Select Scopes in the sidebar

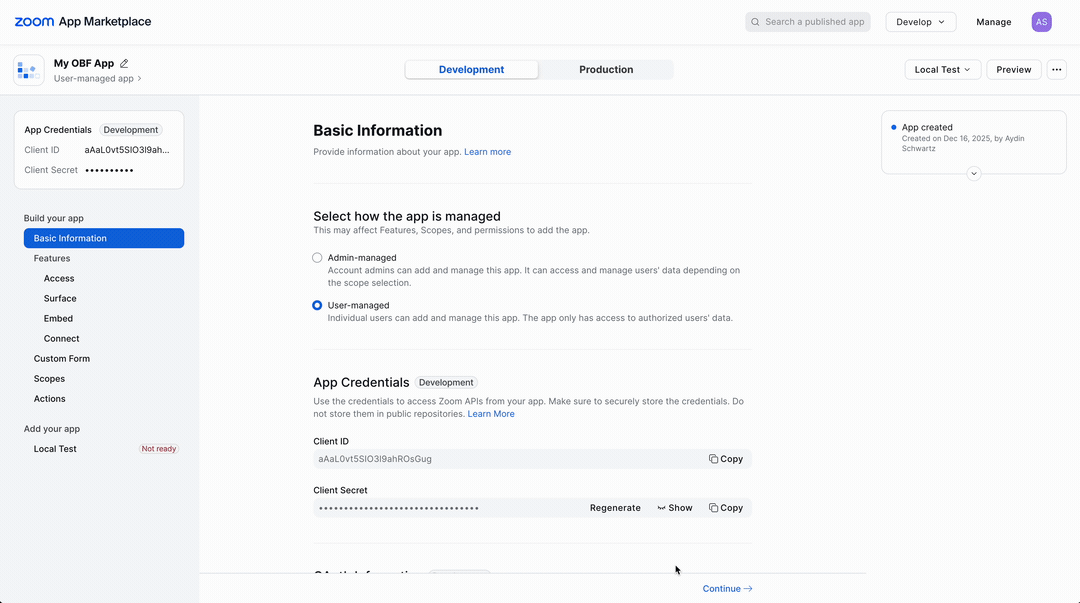click(49, 378)
